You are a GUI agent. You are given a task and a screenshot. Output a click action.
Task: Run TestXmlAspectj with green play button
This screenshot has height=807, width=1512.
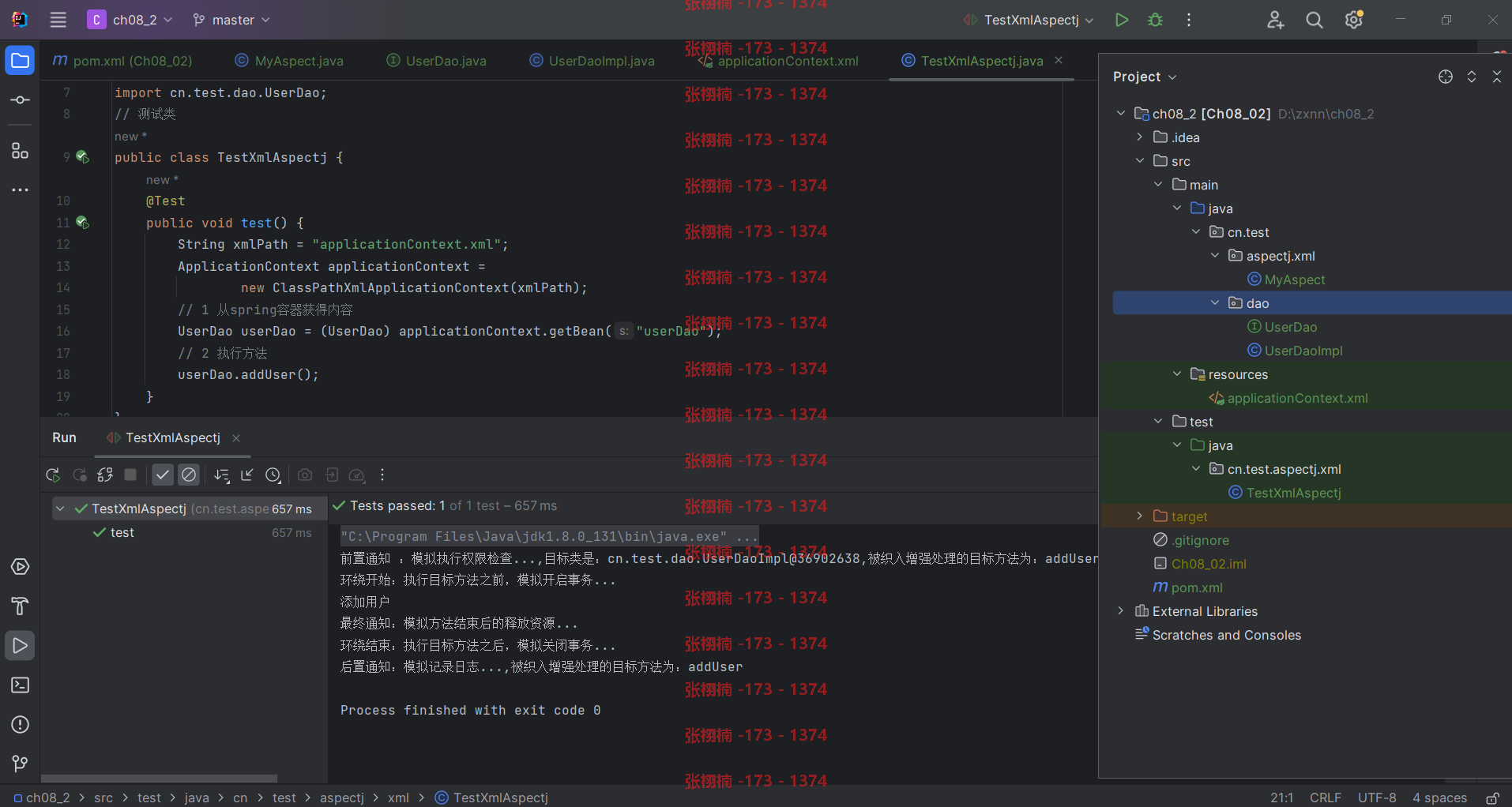(x=1121, y=20)
